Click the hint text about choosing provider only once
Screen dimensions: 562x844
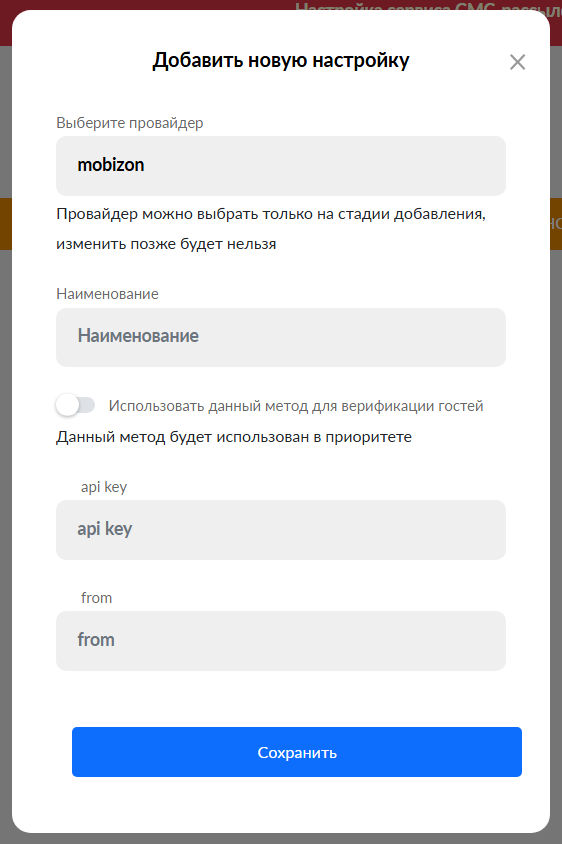pyautogui.click(x=271, y=229)
